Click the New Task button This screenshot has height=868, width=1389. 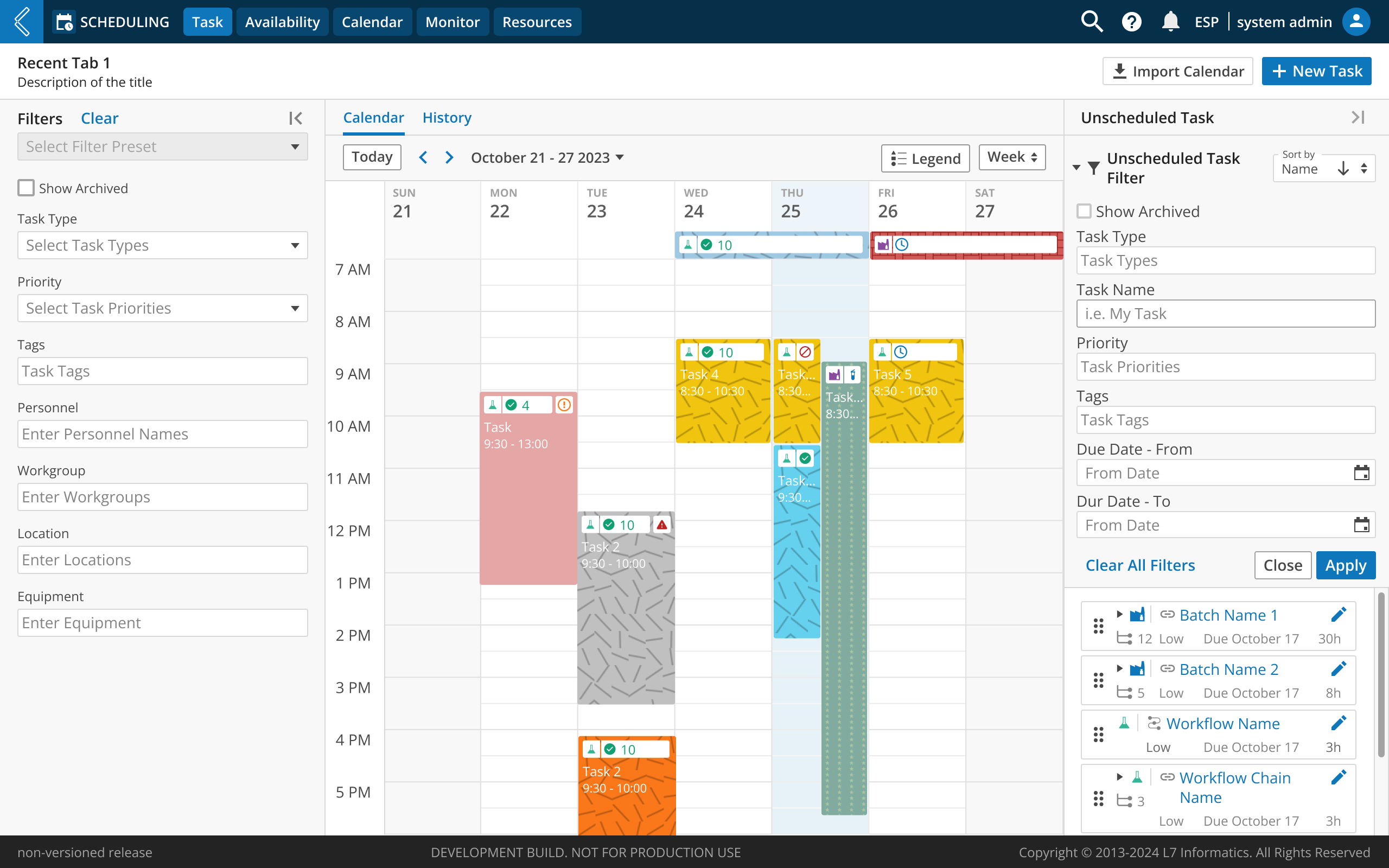click(1316, 71)
